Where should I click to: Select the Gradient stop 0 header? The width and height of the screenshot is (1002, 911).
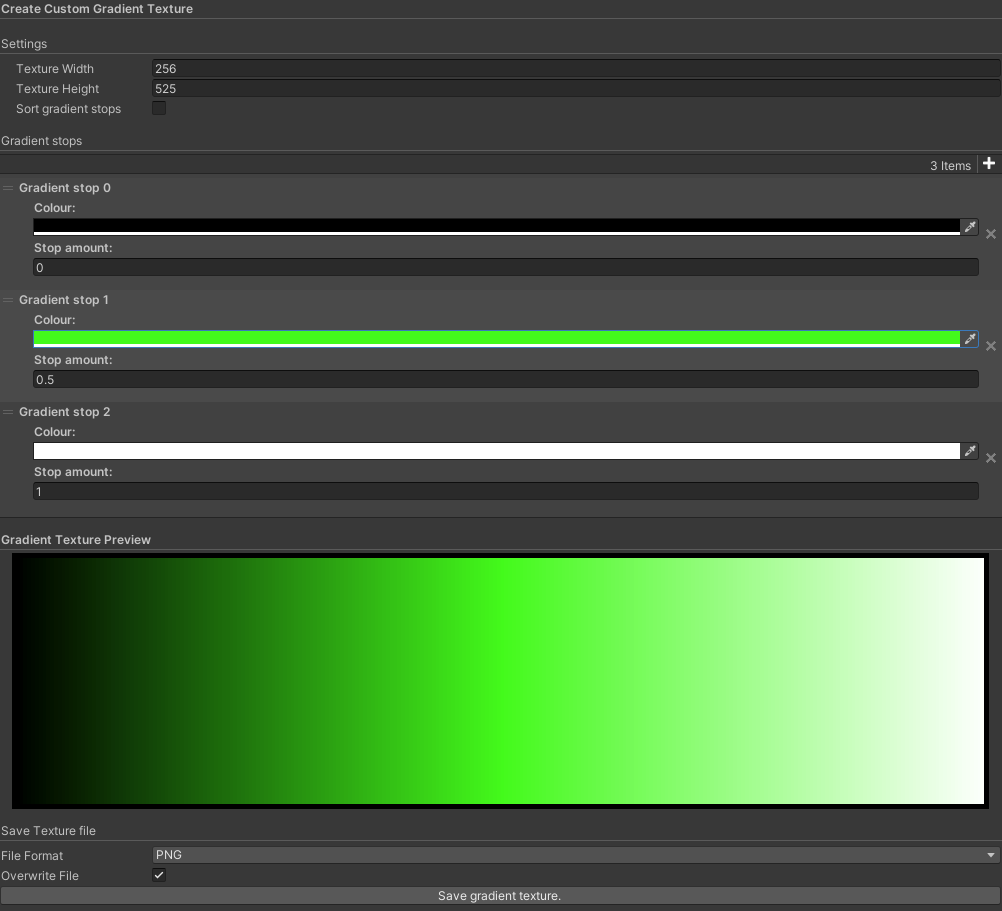click(x=65, y=188)
